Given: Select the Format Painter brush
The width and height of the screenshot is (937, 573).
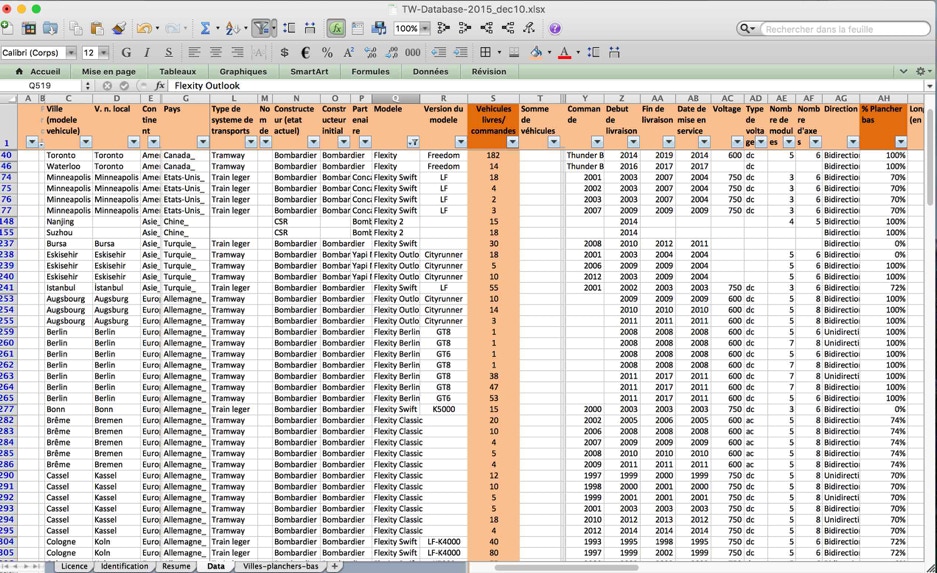Looking at the screenshot, I should click(x=119, y=28).
